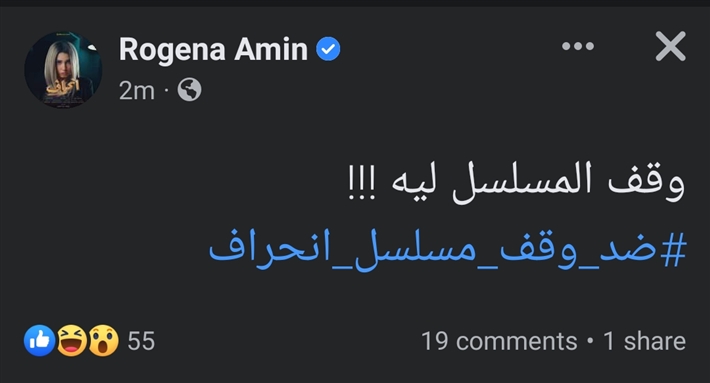Click the blue verified badge checkmark
The image size is (710, 383).
point(328,49)
